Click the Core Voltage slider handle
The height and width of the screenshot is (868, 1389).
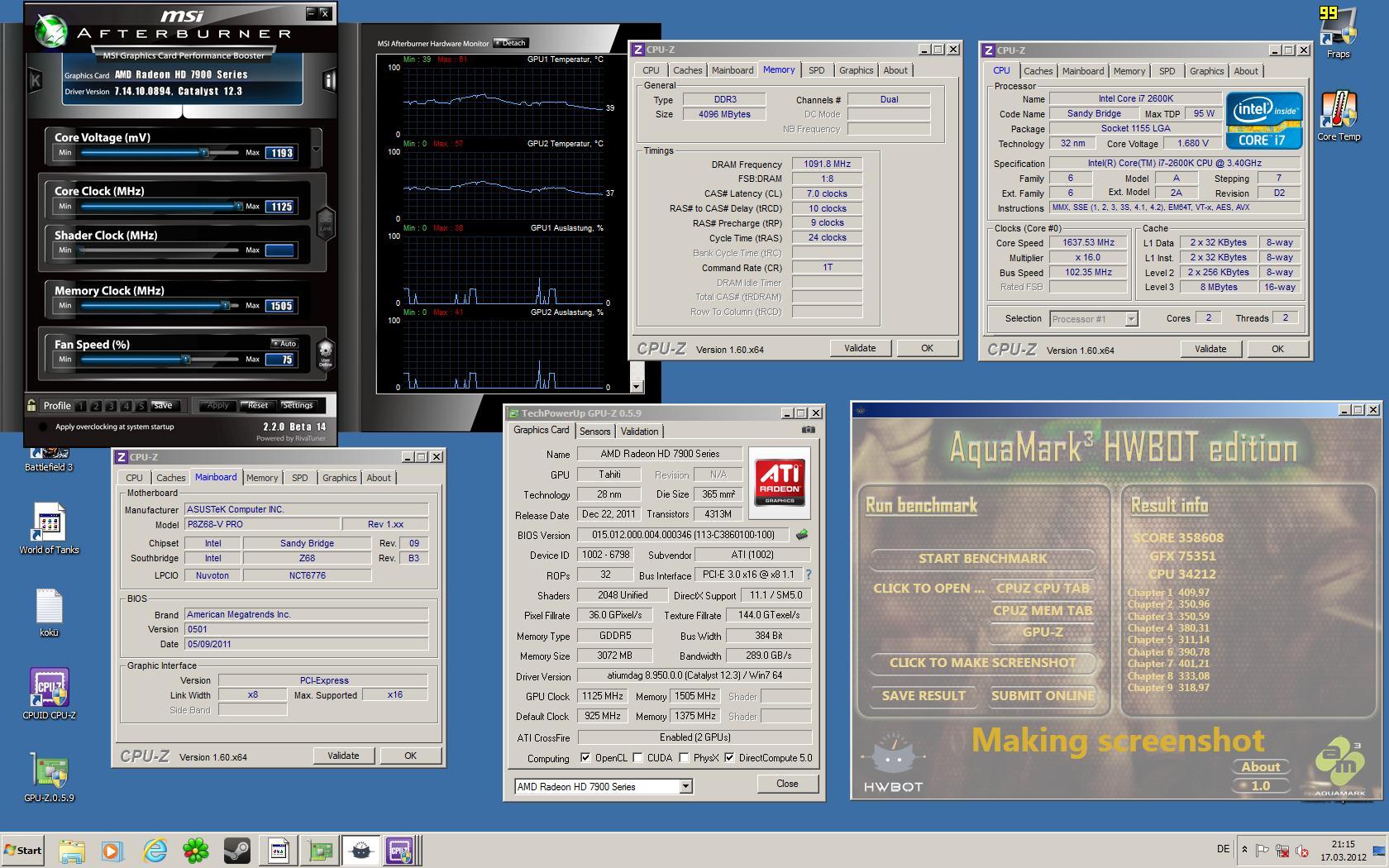point(203,152)
